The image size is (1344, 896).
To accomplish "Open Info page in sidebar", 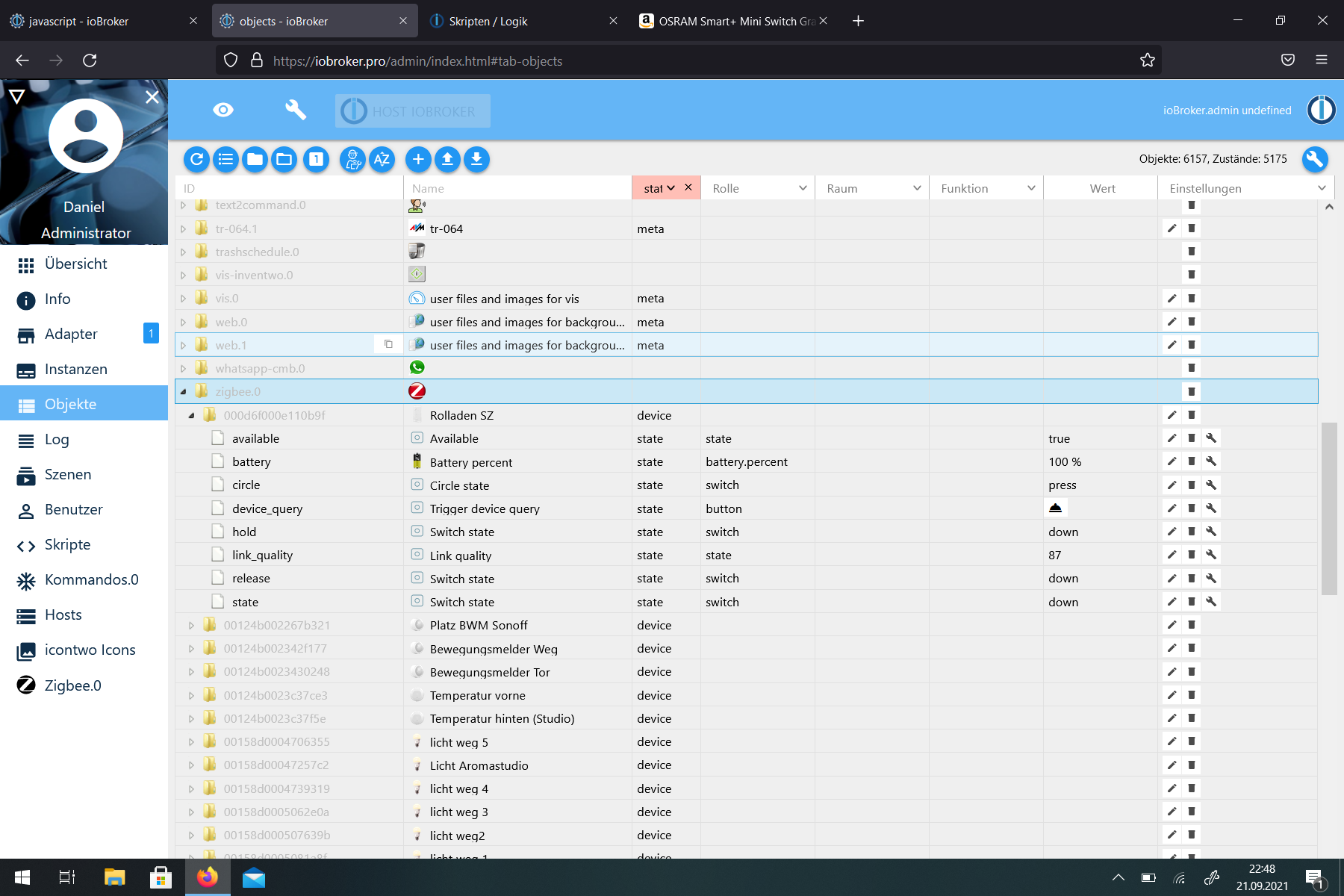I will (84, 299).
